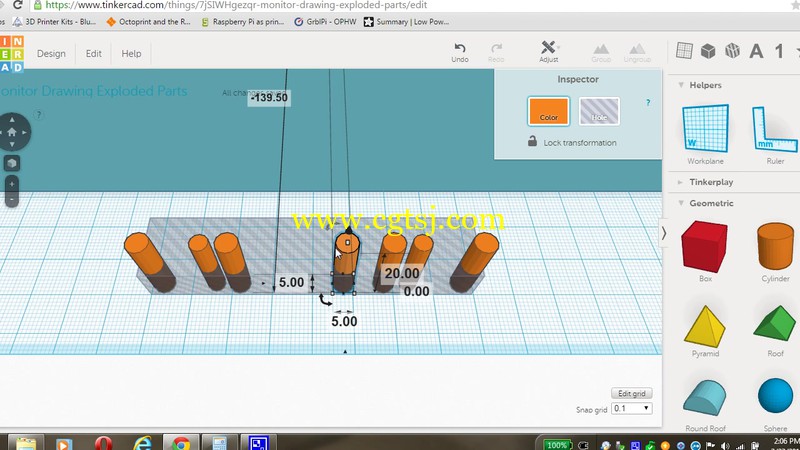Click the fit view cube icon

12,163
